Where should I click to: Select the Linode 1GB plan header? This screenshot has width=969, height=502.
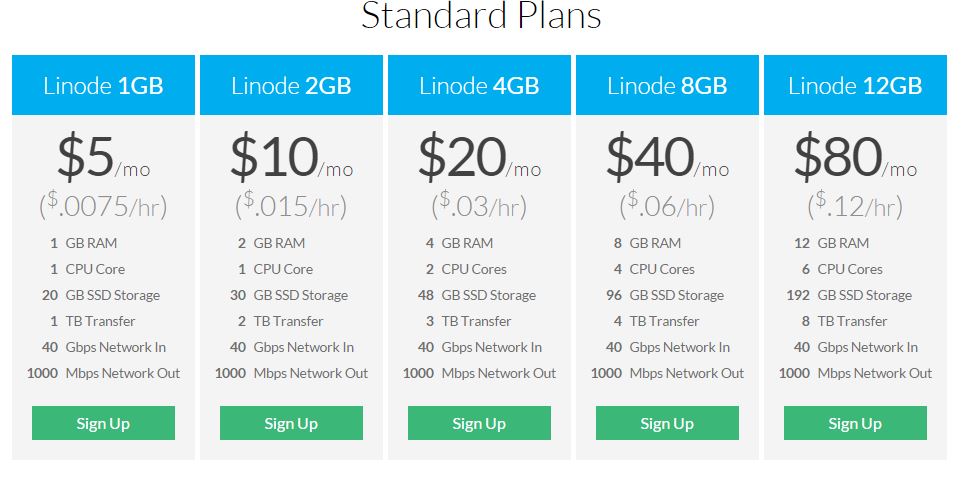coord(103,85)
